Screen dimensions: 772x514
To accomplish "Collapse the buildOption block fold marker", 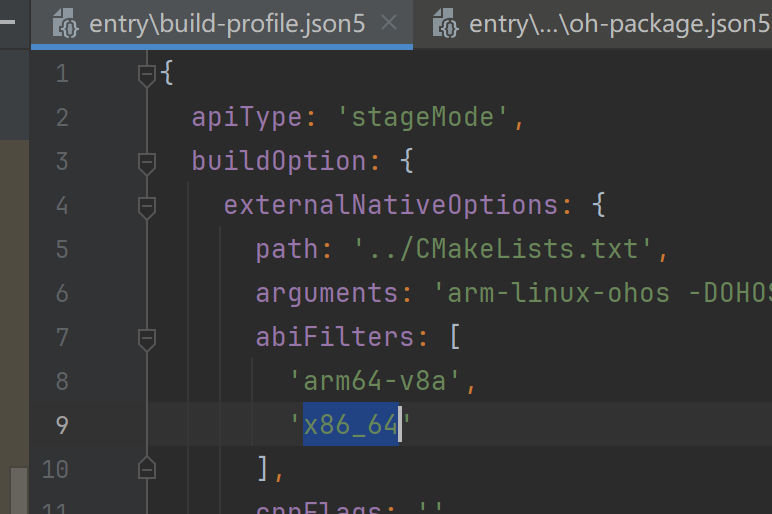I will 147,161.
